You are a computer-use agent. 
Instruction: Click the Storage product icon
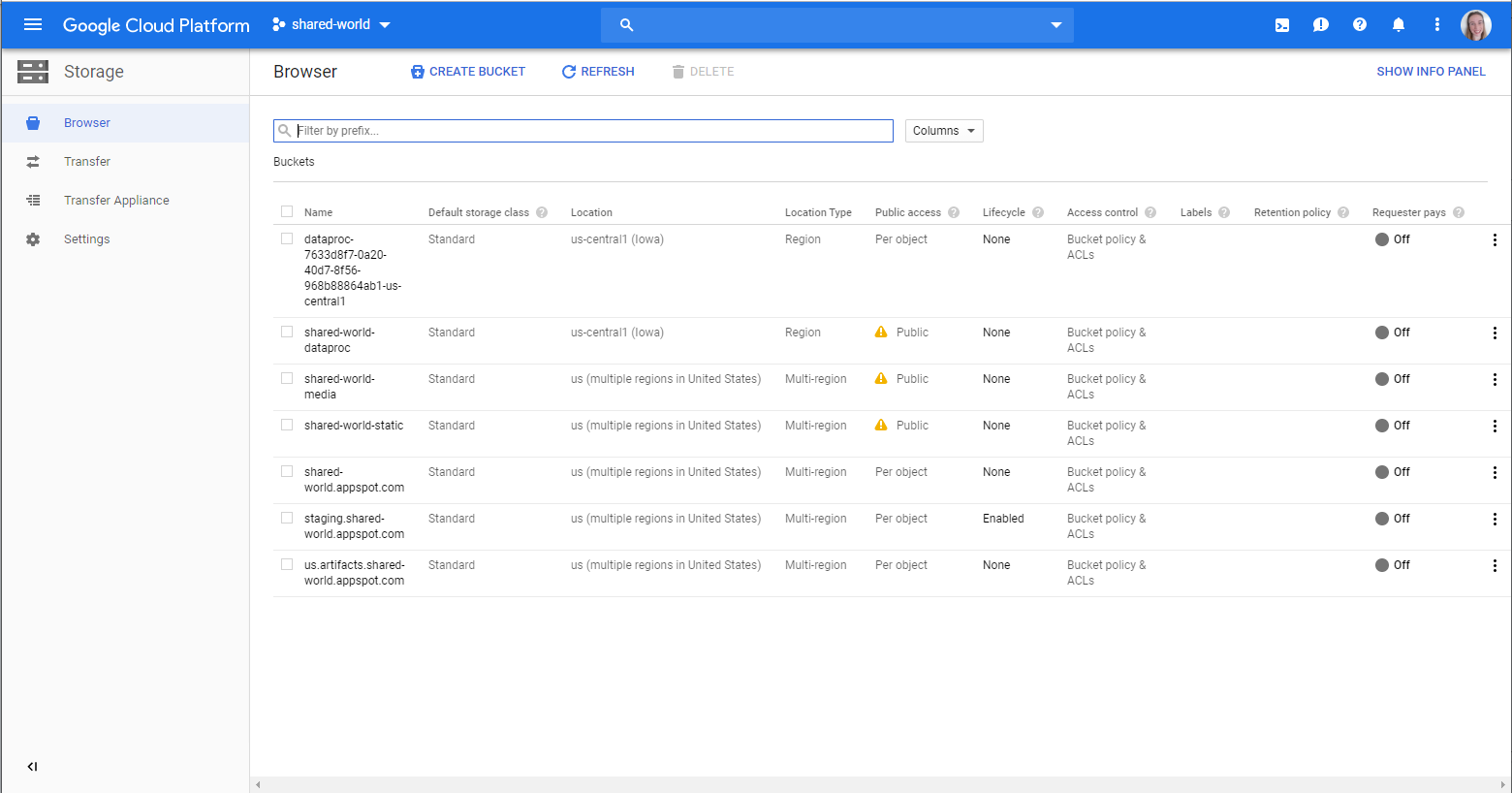pos(33,72)
